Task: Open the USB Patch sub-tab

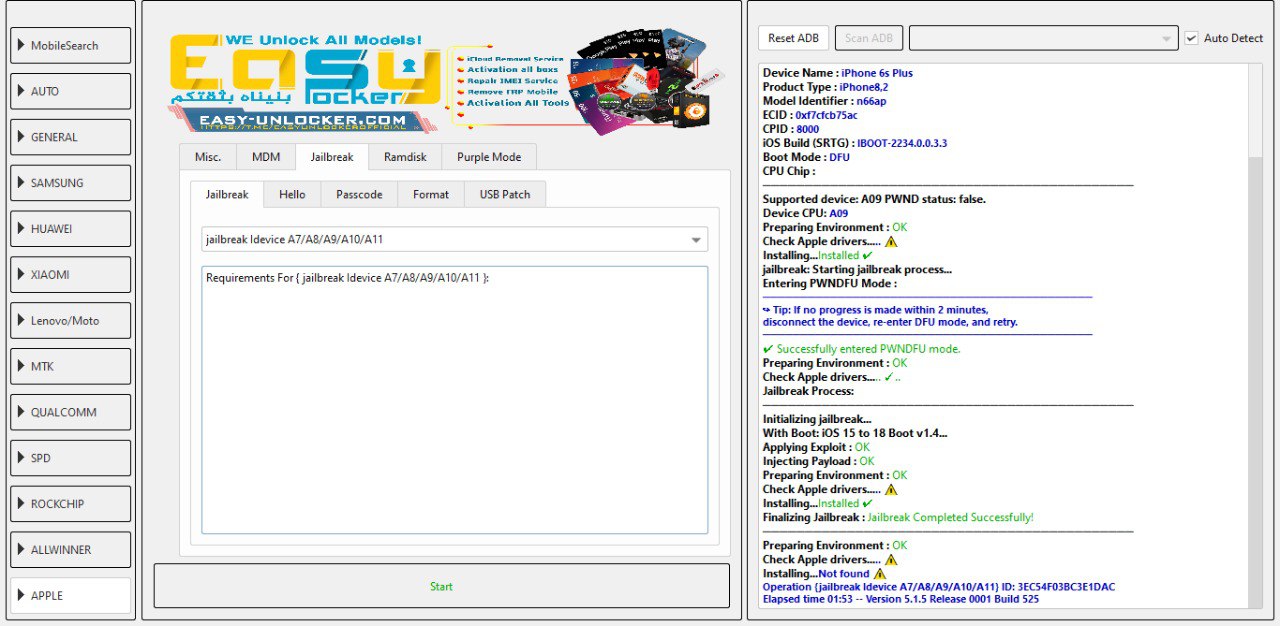Action: 505,194
